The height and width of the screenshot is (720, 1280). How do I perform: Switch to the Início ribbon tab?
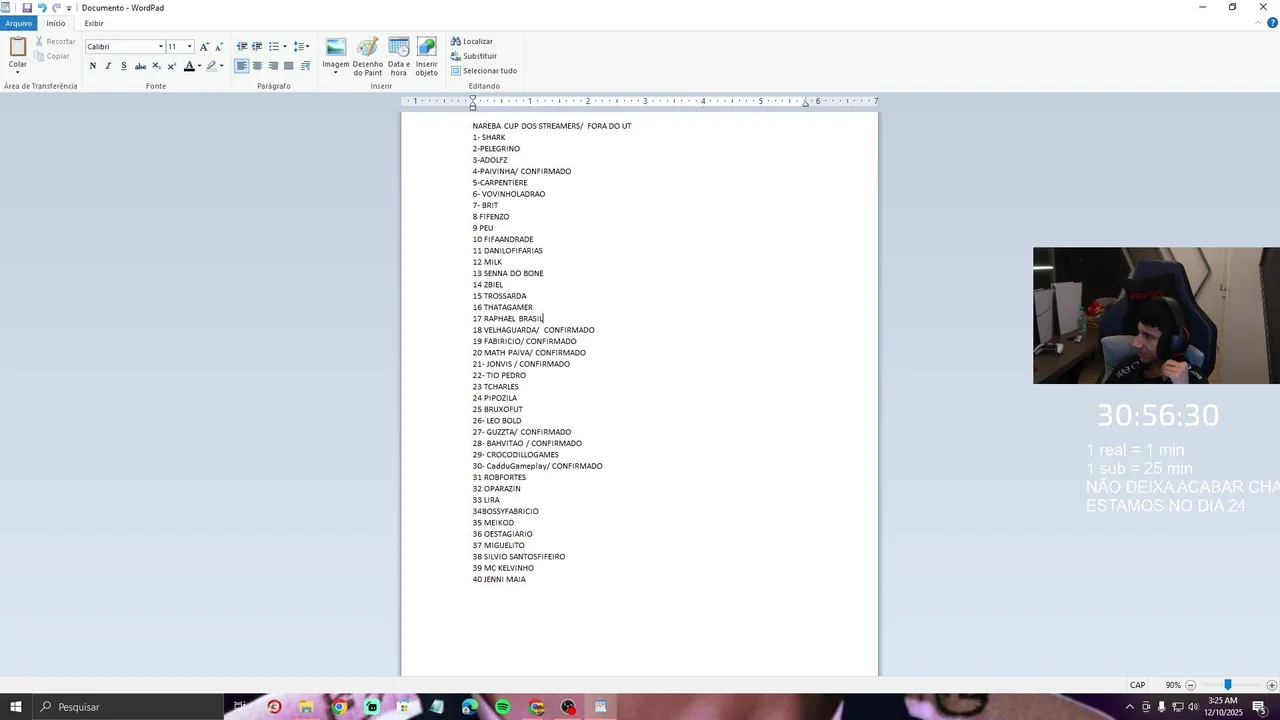pos(56,23)
